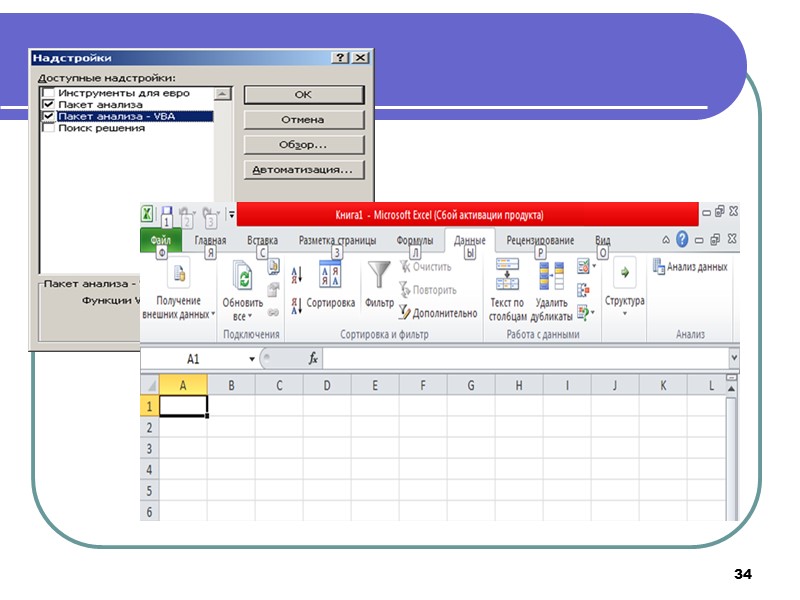Click Data Analysis (Анализ данных) button
Screen dimensions: 800x600
690,266
